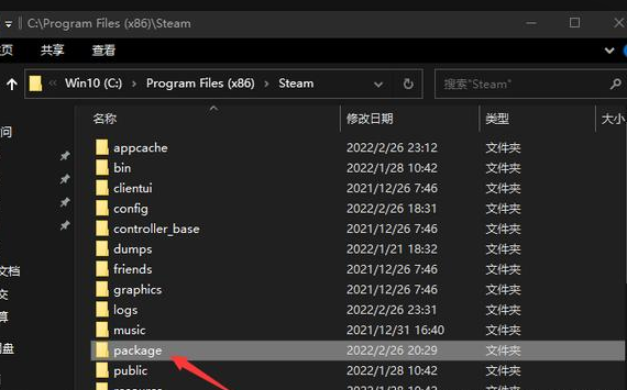The width and height of the screenshot is (627, 390).
Task: Click the appcache folder name
Action: coord(140,148)
